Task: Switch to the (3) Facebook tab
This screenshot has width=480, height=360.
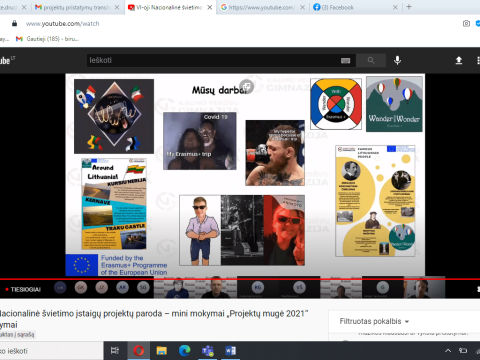Action: coord(356,7)
